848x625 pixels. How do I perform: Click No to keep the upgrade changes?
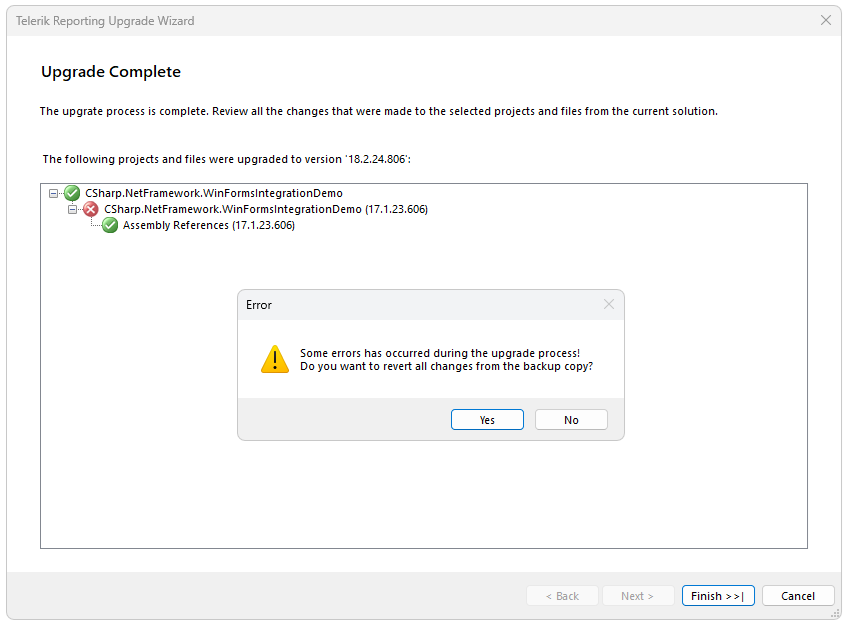[x=571, y=419]
